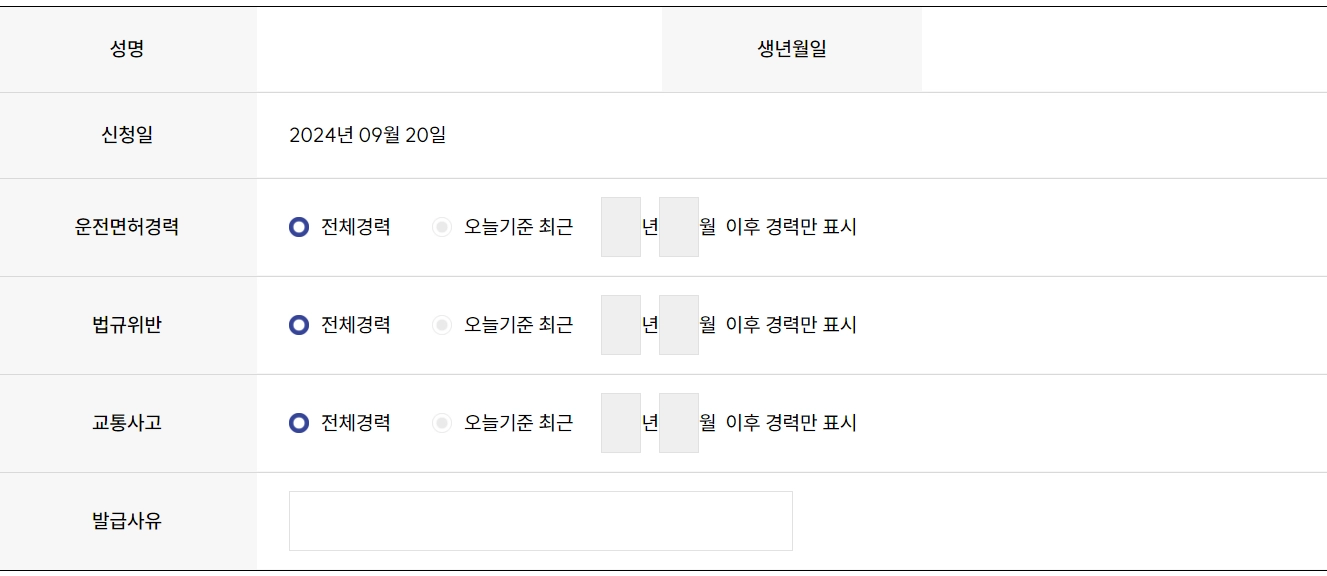
Task: Click the year input for 운전면허경력
Action: point(620,227)
